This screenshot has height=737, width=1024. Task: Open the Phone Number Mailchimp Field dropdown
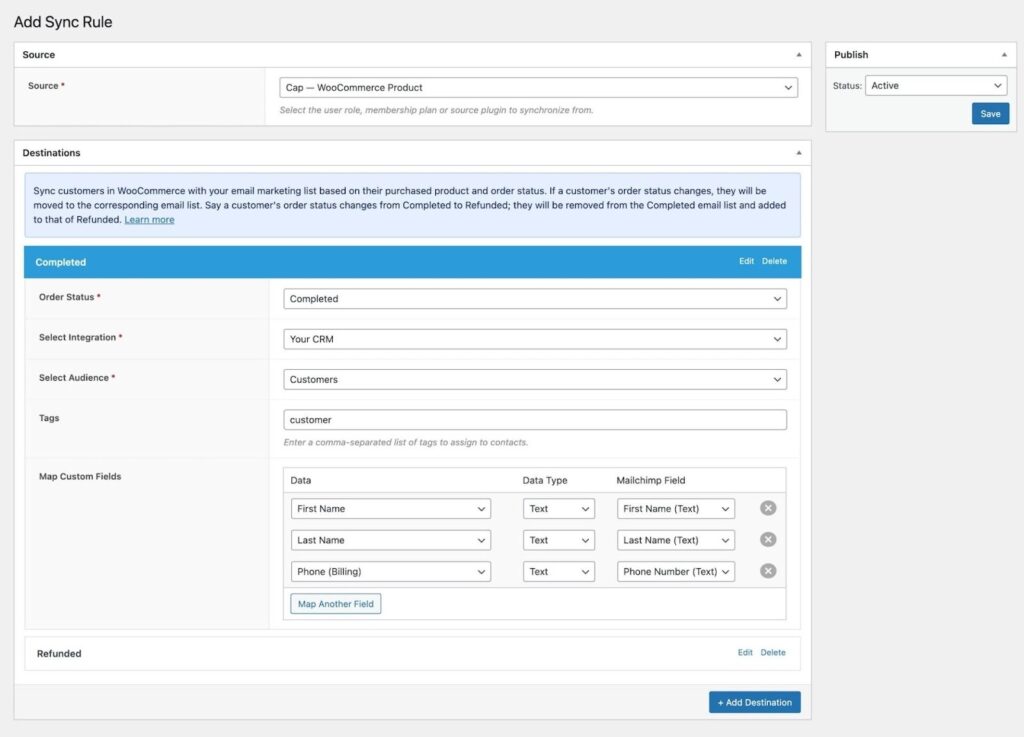675,571
